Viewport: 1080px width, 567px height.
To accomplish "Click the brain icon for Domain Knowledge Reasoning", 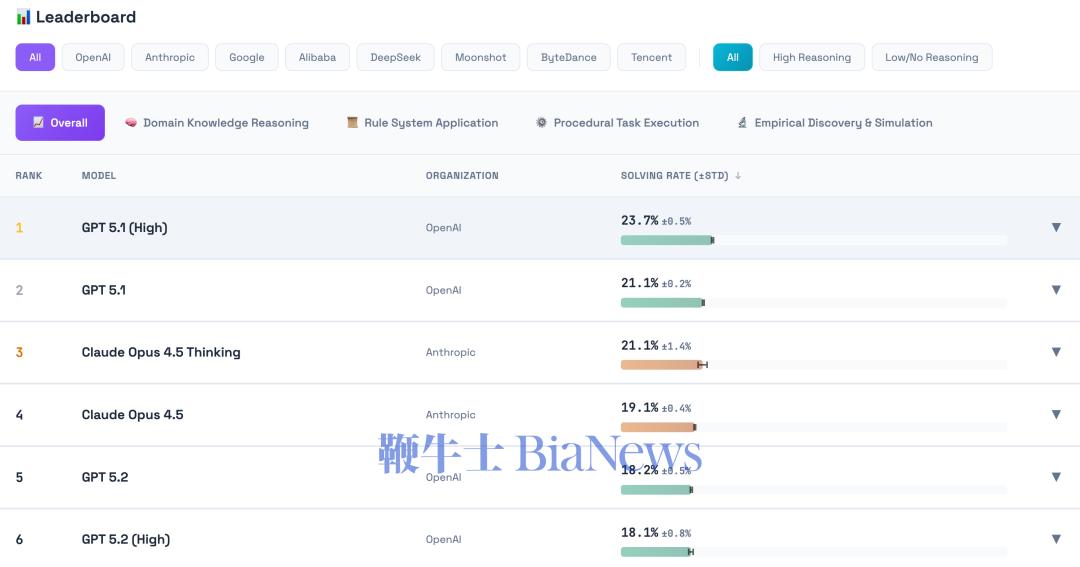I will coord(131,123).
